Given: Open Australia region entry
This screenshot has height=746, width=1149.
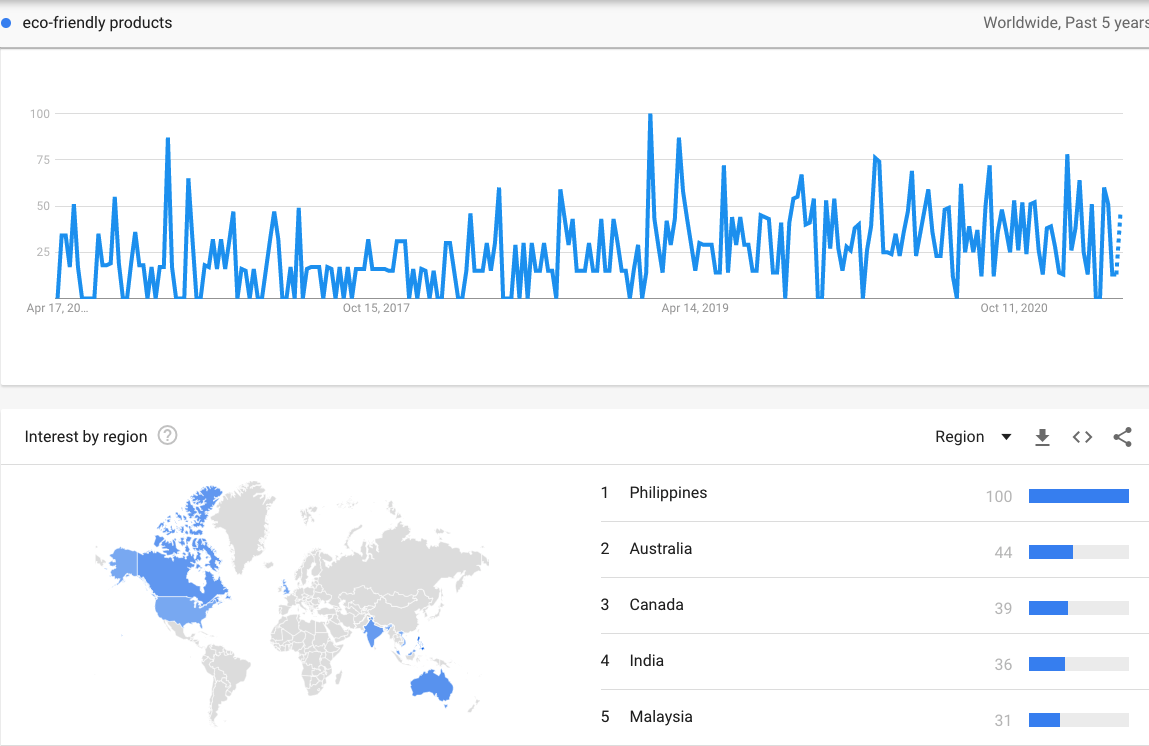Looking at the screenshot, I should pyautogui.click(x=660, y=549).
